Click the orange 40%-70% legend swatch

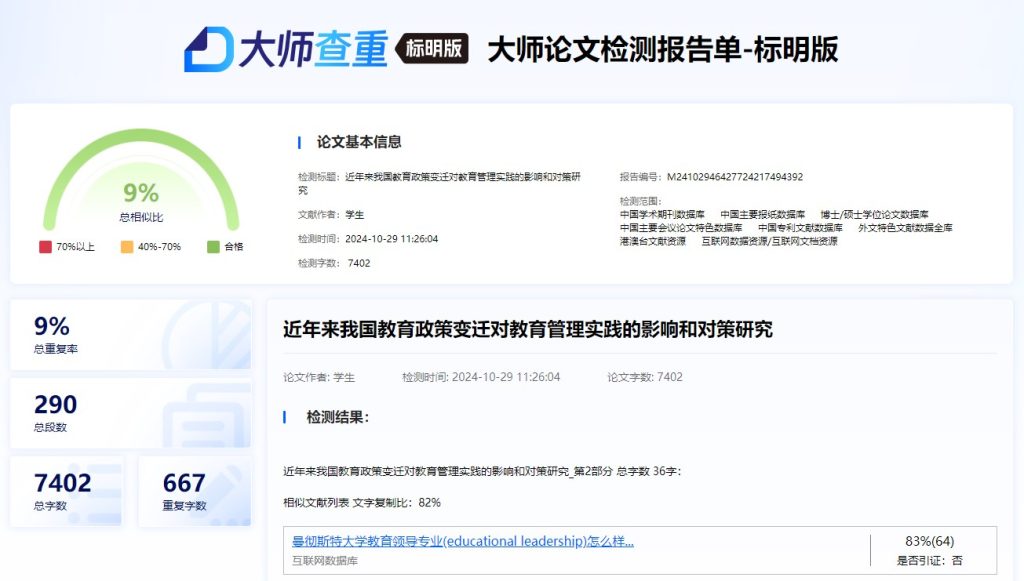[x=127, y=247]
